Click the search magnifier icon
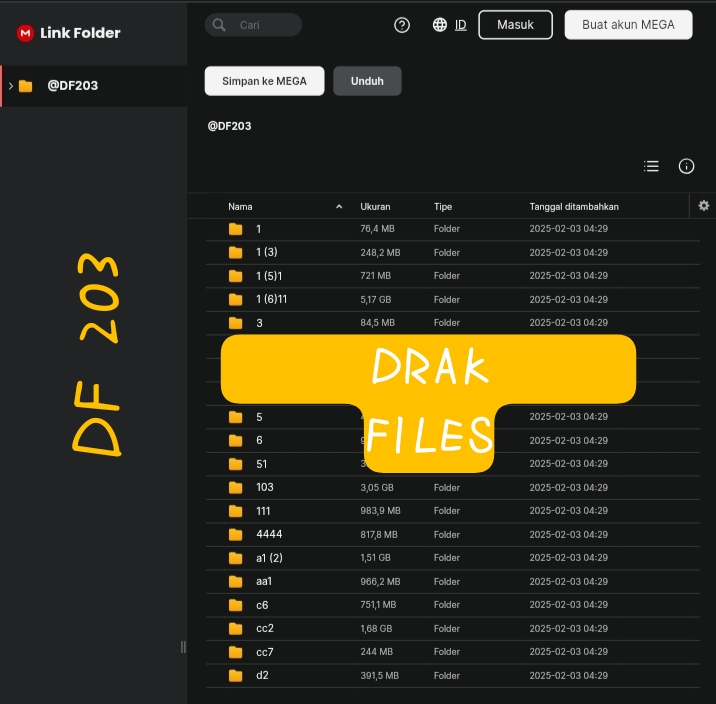Image resolution: width=716 pixels, height=704 pixels. 219,25
